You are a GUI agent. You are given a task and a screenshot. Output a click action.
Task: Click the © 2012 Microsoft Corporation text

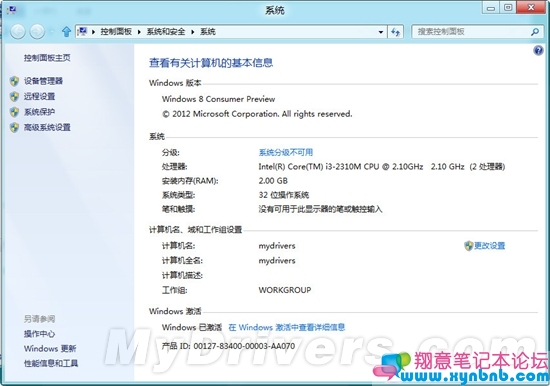pyautogui.click(x=257, y=114)
